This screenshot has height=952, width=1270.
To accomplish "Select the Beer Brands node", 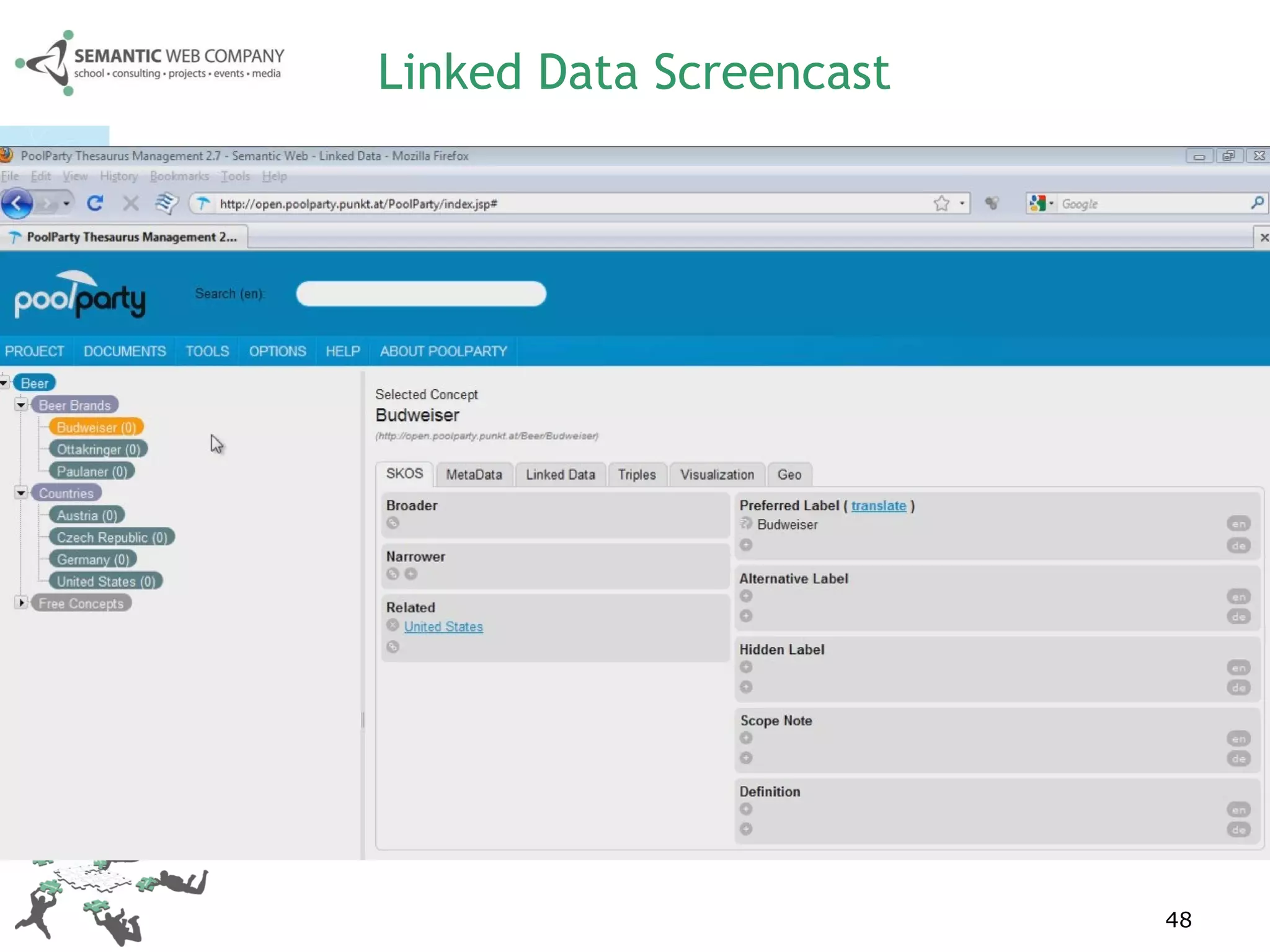I will pyautogui.click(x=74, y=405).
